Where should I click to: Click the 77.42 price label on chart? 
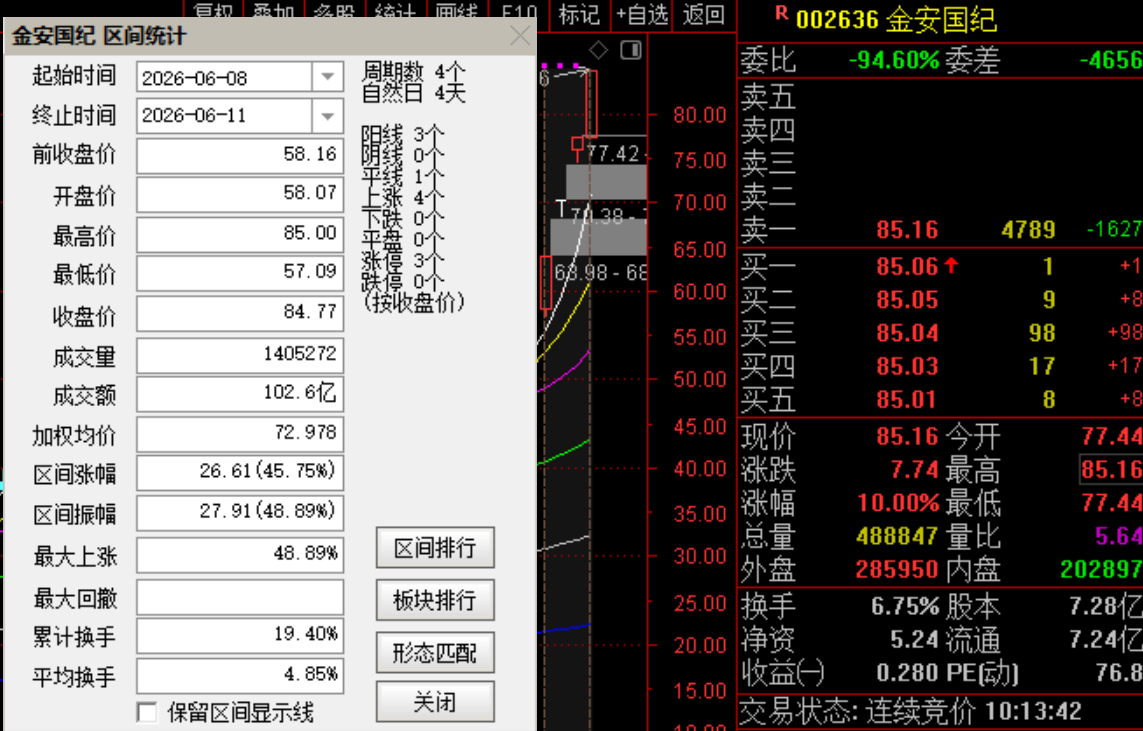[x=613, y=154]
